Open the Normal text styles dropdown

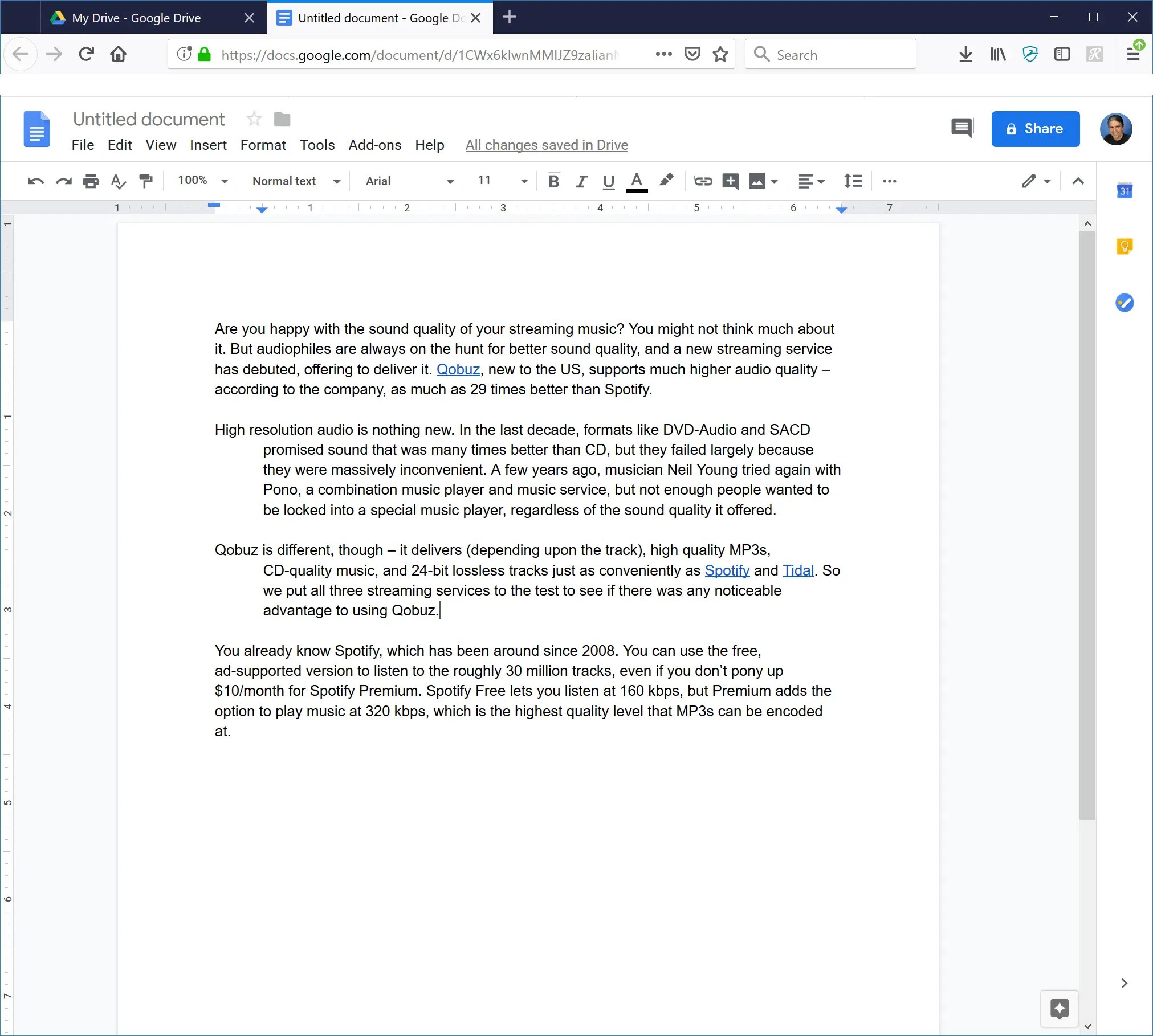(296, 181)
